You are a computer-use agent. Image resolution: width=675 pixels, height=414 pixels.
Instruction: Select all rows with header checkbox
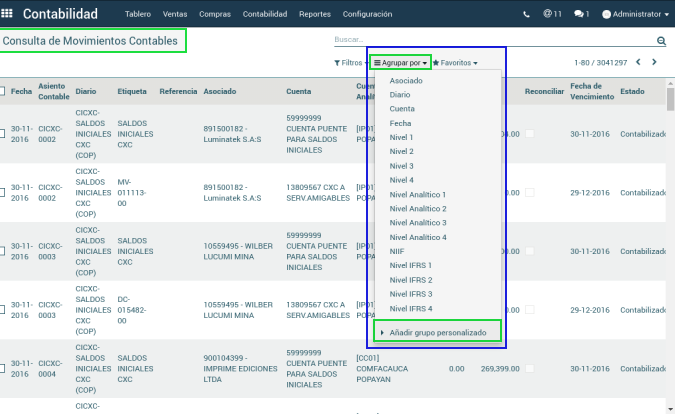coord(3,91)
